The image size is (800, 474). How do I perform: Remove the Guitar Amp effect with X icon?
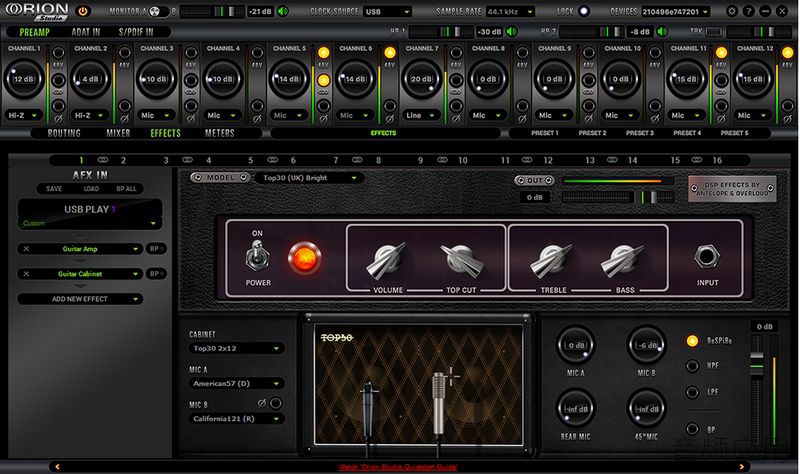(27, 249)
